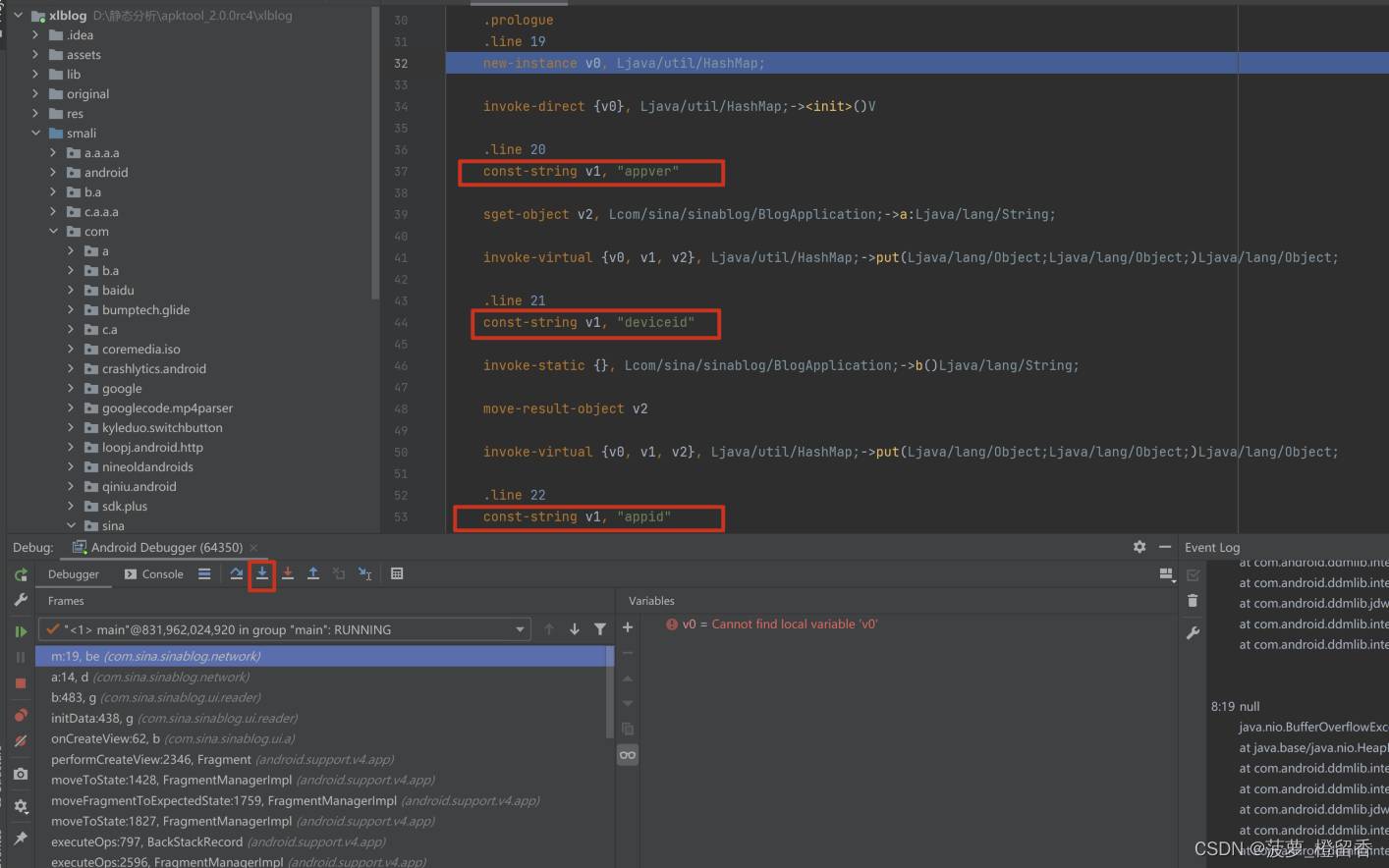The height and width of the screenshot is (868, 1389).
Task: Stop debugging with red square icon
Action: point(21,682)
